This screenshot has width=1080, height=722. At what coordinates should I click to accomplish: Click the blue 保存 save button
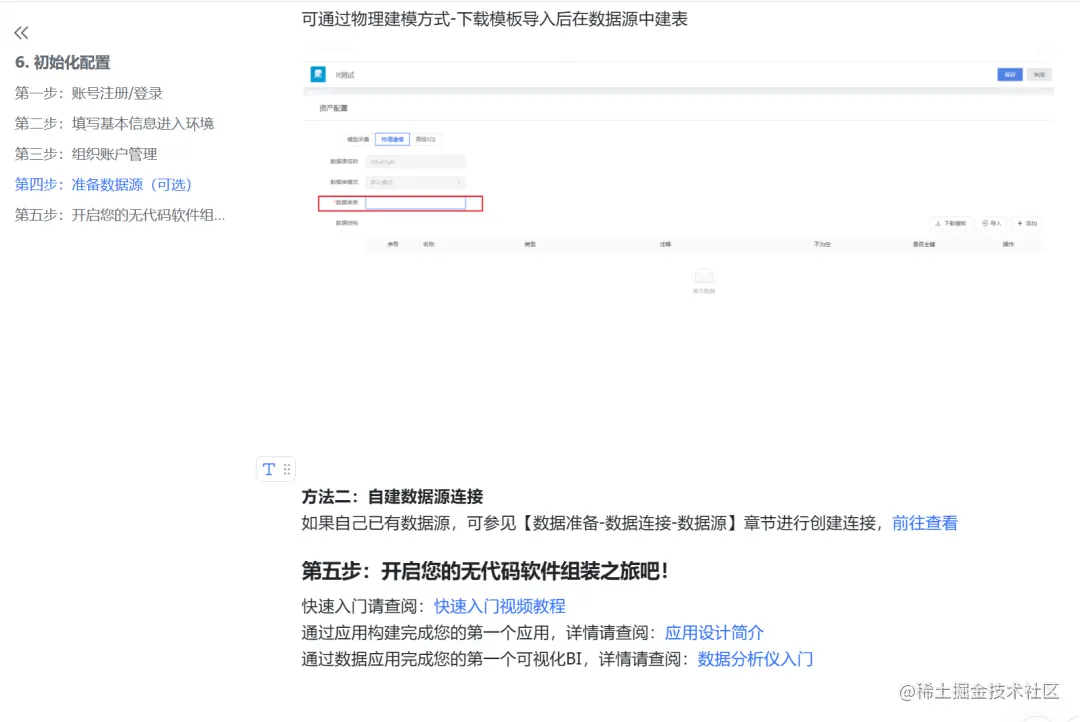click(1009, 74)
